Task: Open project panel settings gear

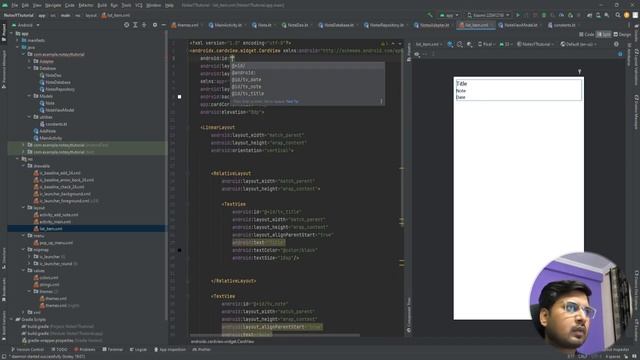Action: [155, 25]
